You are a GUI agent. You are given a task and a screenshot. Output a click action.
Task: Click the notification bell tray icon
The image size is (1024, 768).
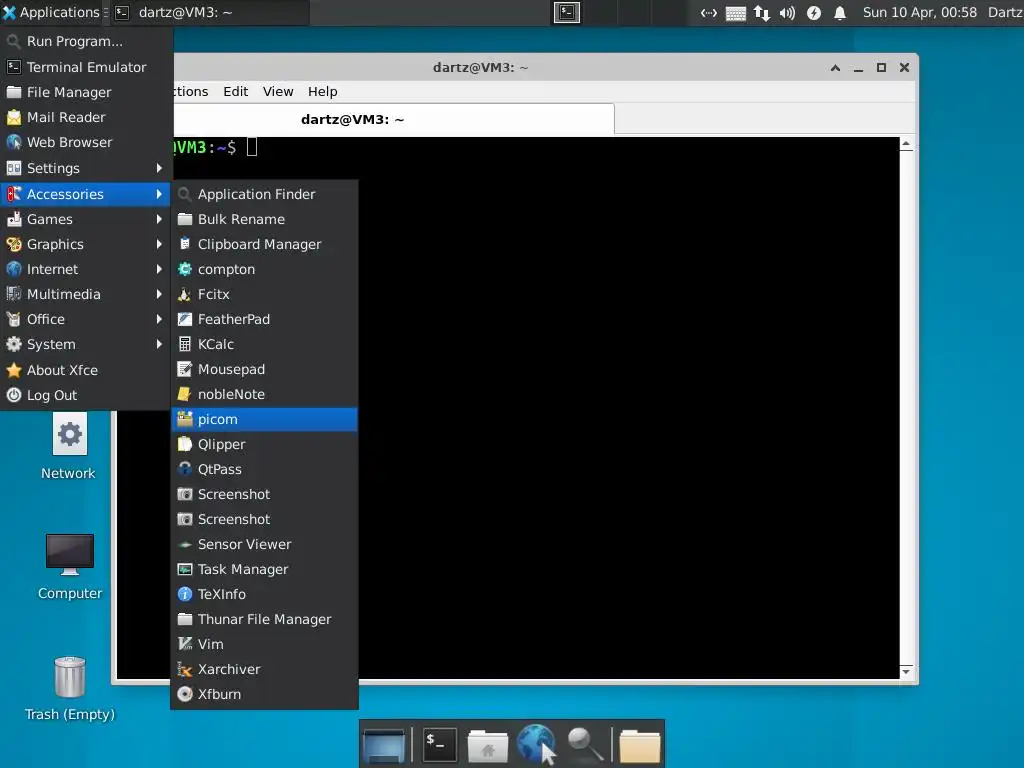840,12
